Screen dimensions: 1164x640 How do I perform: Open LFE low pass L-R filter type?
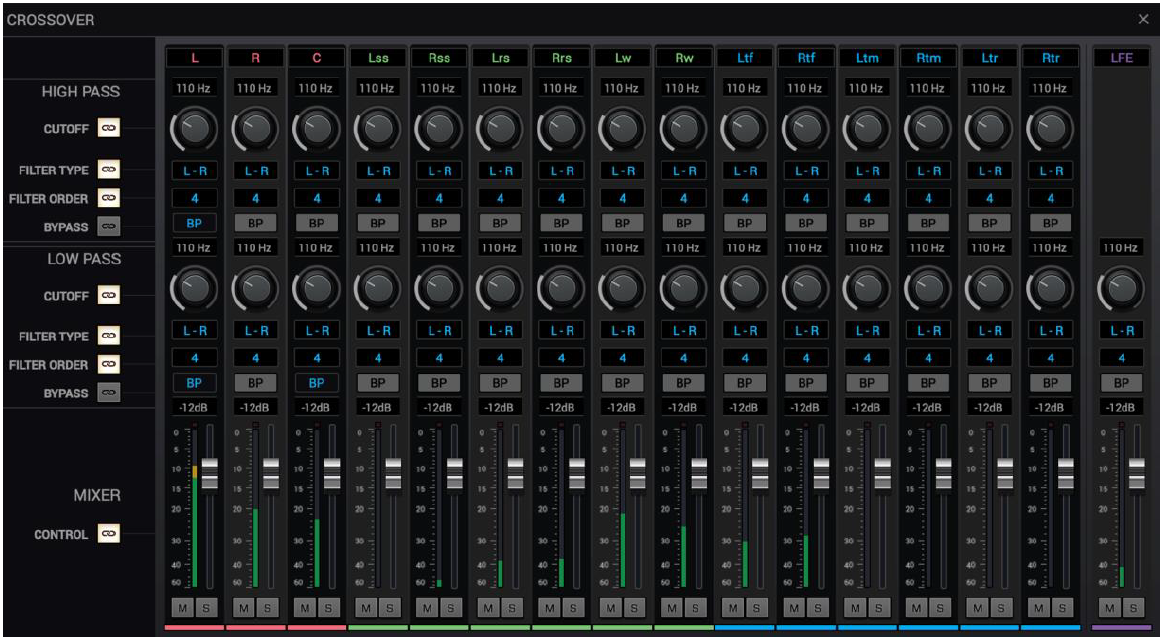(x=1121, y=330)
